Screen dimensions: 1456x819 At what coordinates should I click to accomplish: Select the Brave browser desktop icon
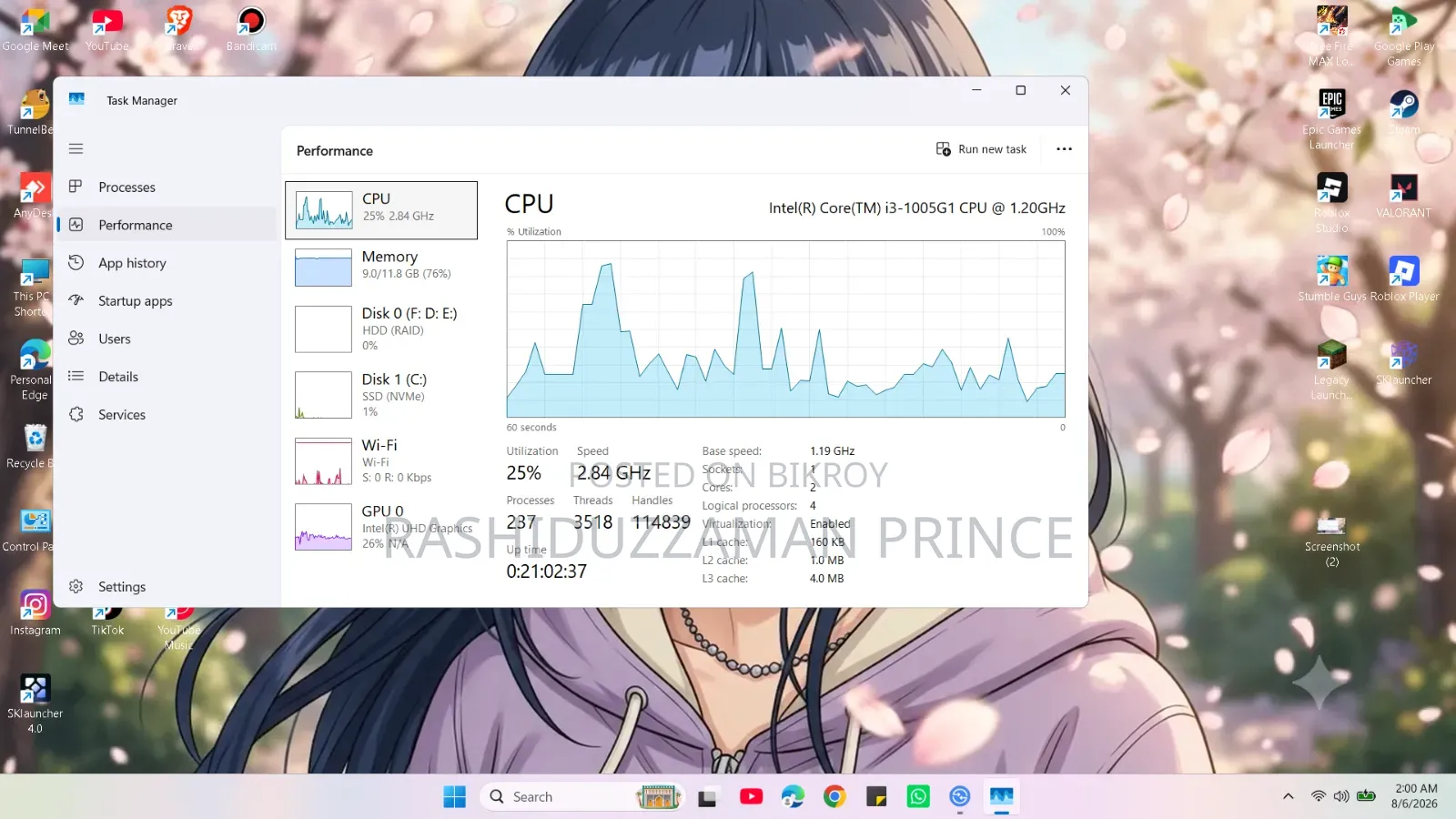[179, 29]
